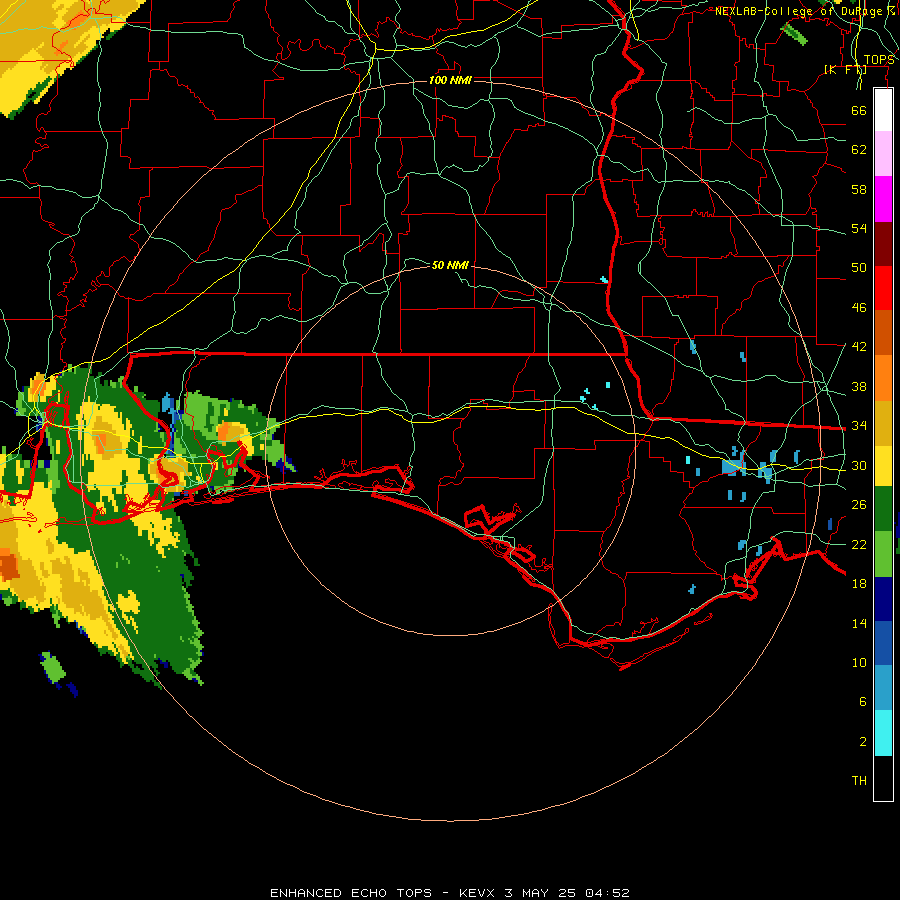Click the cyan legend swatch
The height and width of the screenshot is (900, 900).
[x=883, y=733]
